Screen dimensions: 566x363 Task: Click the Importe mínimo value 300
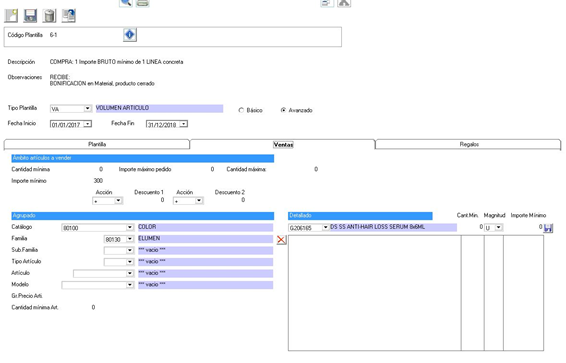pyautogui.click(x=98, y=181)
